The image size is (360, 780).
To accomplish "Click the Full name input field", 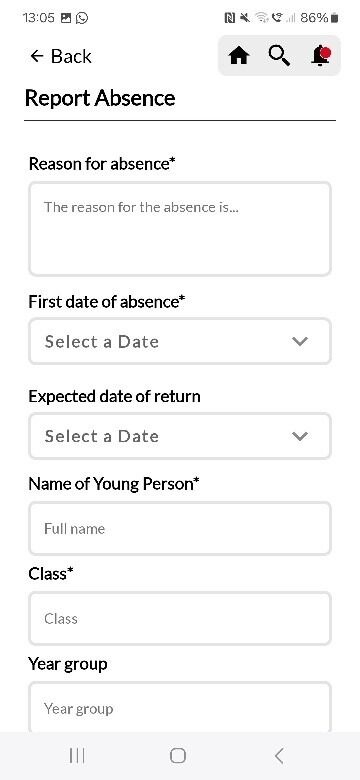I will click(x=180, y=528).
